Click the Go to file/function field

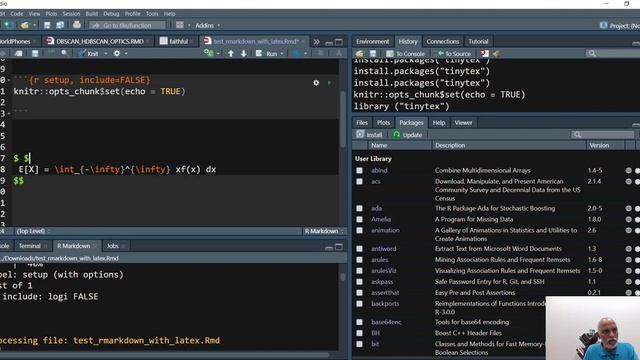click(127, 25)
